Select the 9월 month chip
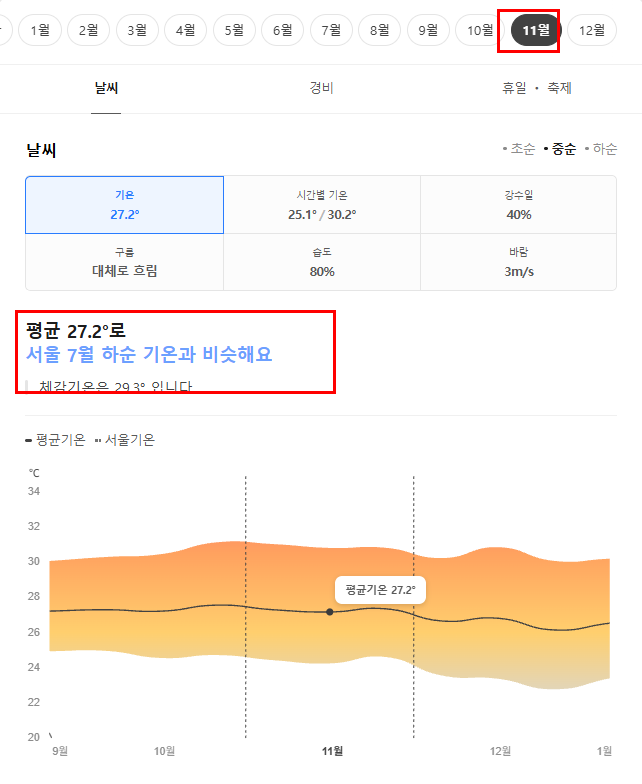This screenshot has height=784, width=642. tap(428, 30)
